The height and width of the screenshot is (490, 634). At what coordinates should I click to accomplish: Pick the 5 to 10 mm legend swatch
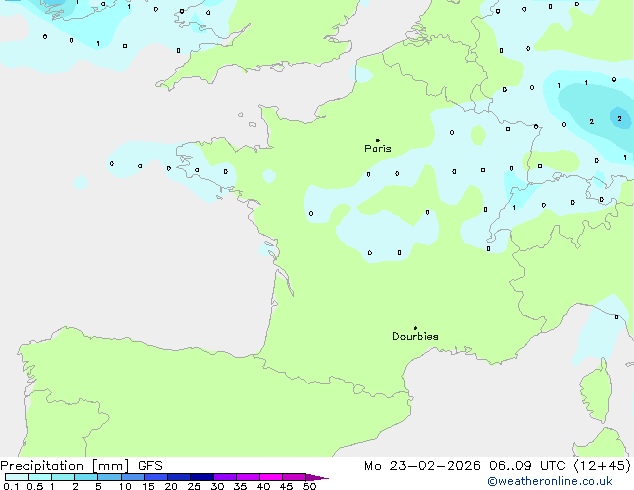(x=109, y=477)
